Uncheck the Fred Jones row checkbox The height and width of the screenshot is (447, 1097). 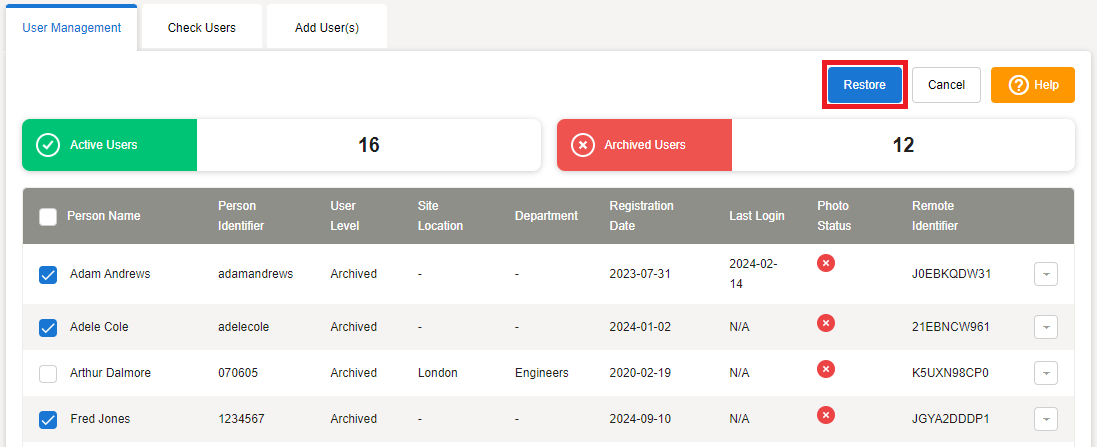pos(48,419)
